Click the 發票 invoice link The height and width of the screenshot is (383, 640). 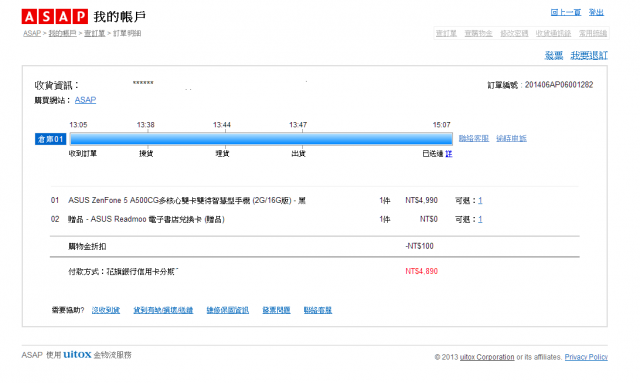click(x=554, y=56)
